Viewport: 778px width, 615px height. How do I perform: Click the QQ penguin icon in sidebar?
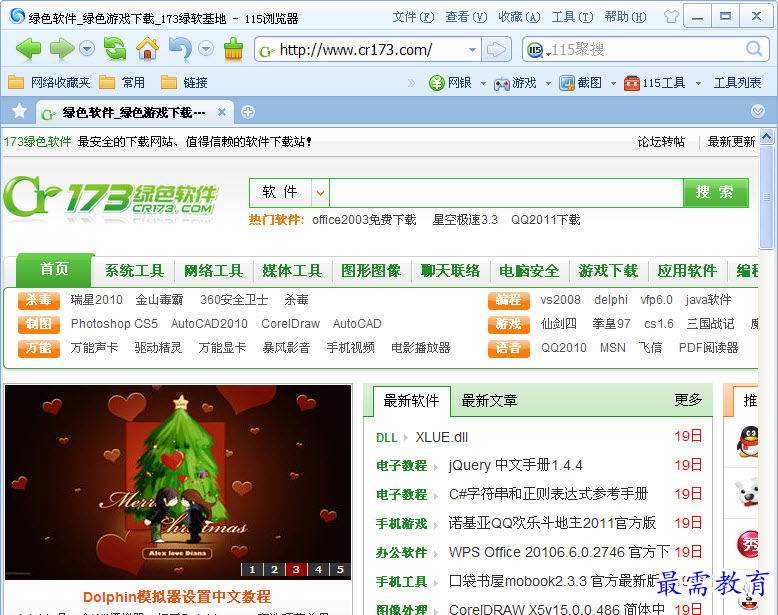[748, 441]
